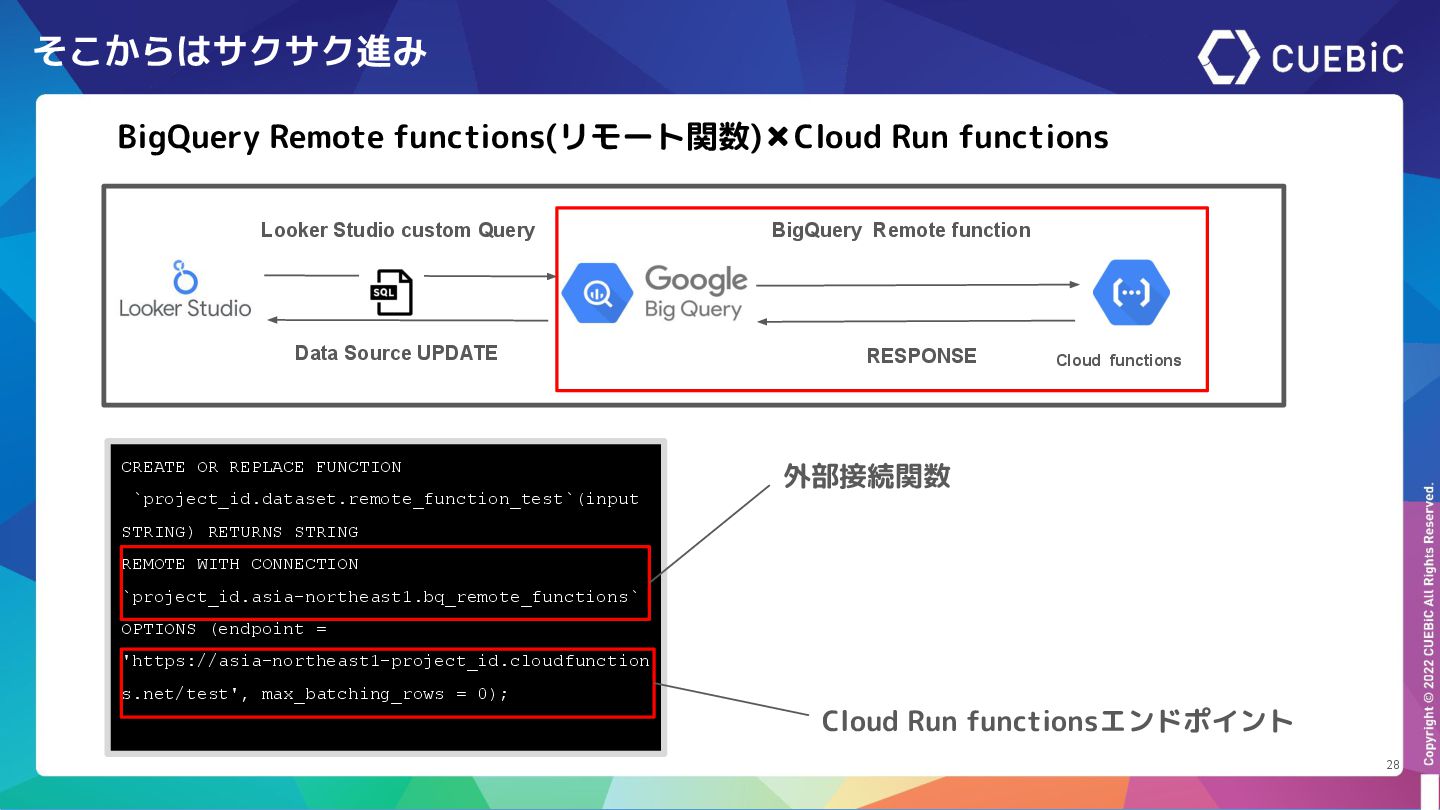Click the 'STRING) RETURNS STRING' code line
This screenshot has width=1440, height=810.
[240, 532]
